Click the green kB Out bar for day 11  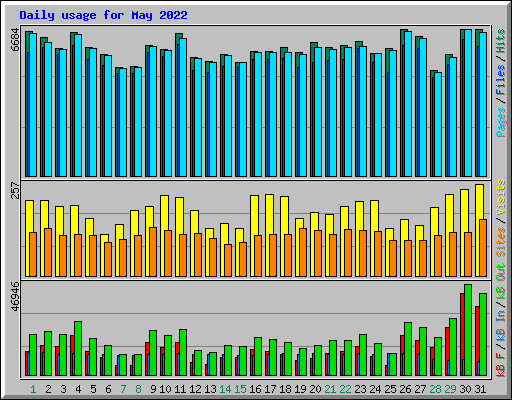[183, 353]
